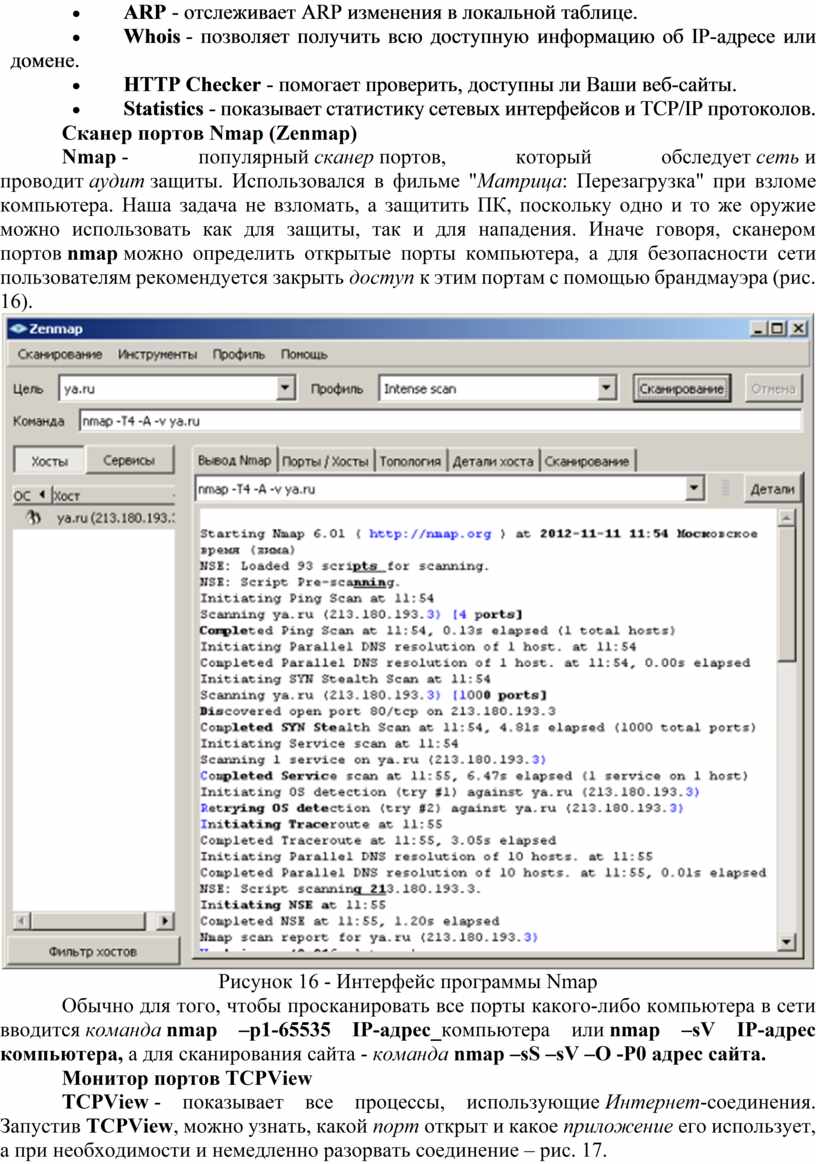The image size is (816, 1164).
Task: Click the hosts list scroll-left arrow
Action: tap(22, 921)
